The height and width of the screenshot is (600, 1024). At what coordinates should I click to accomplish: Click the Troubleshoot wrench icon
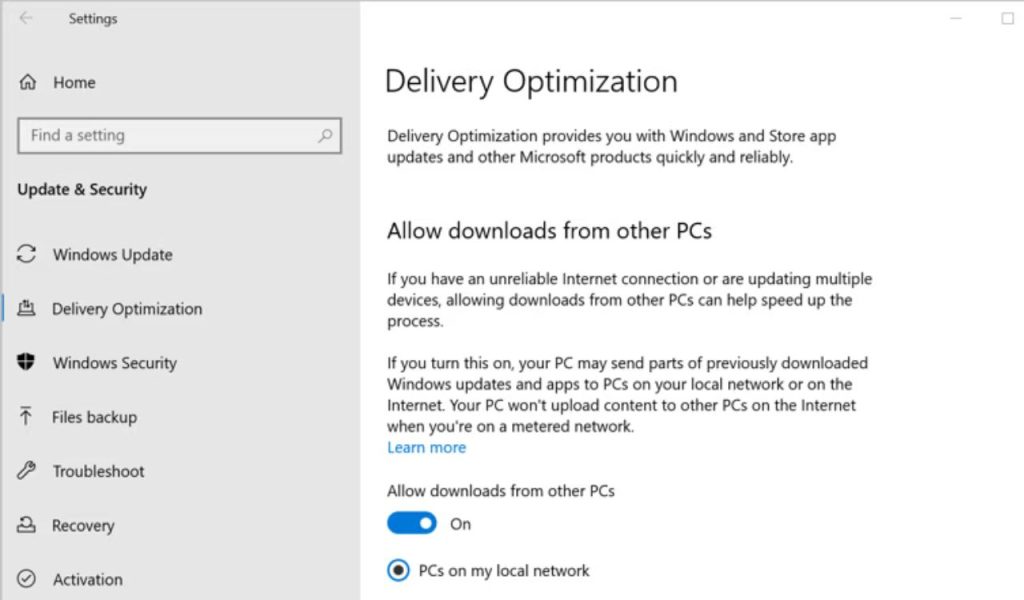27,471
